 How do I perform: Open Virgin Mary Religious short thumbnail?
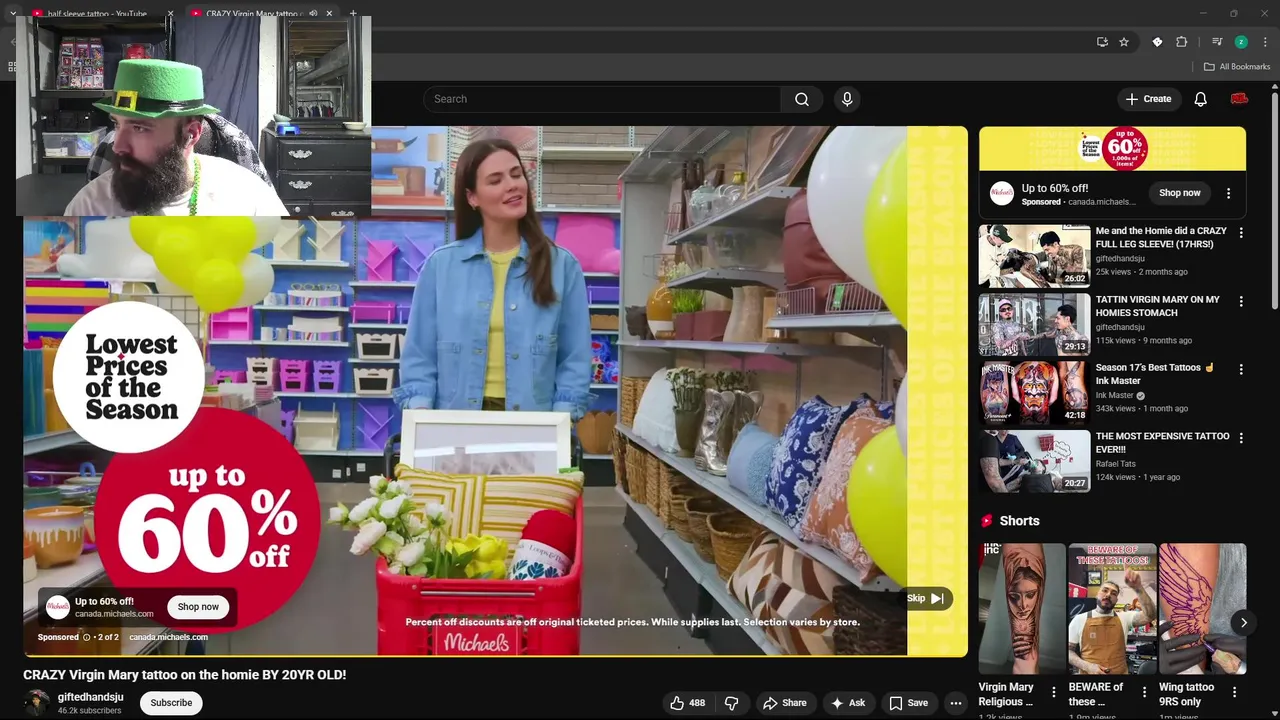click(x=1022, y=609)
